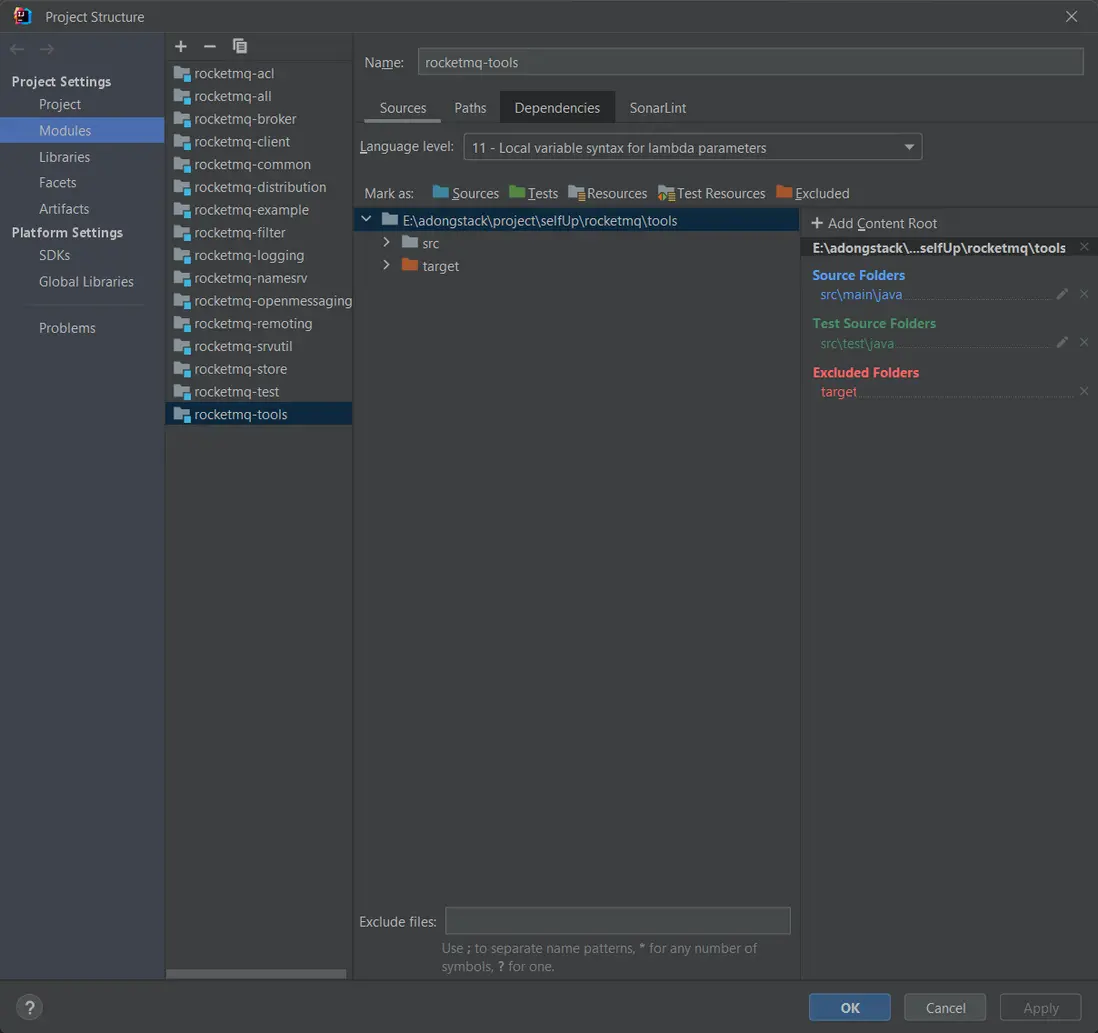Viewport: 1098px width, 1033px height.
Task: Mark folder as Excluded
Action: click(812, 193)
